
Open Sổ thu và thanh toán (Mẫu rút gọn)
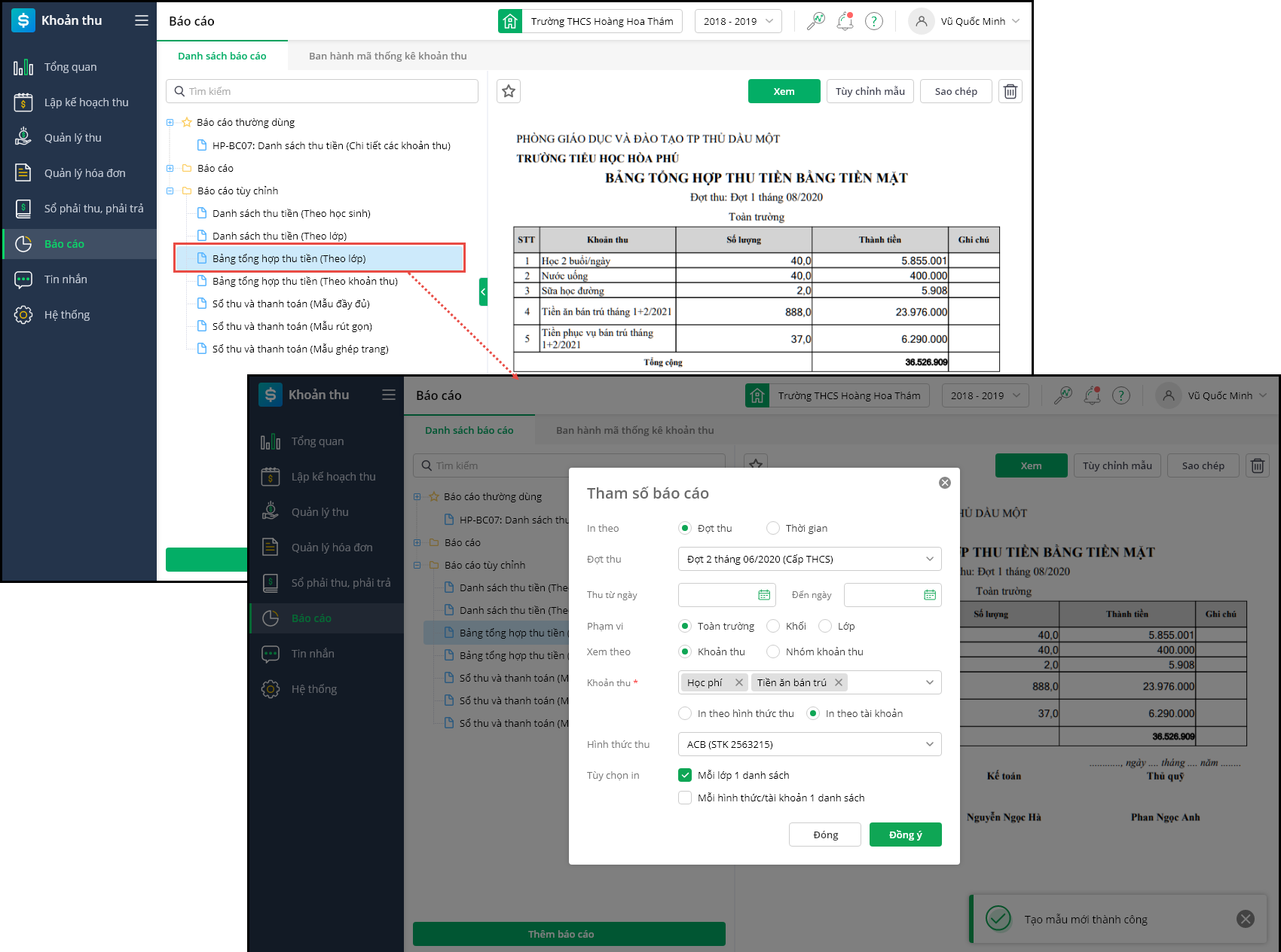292,326
